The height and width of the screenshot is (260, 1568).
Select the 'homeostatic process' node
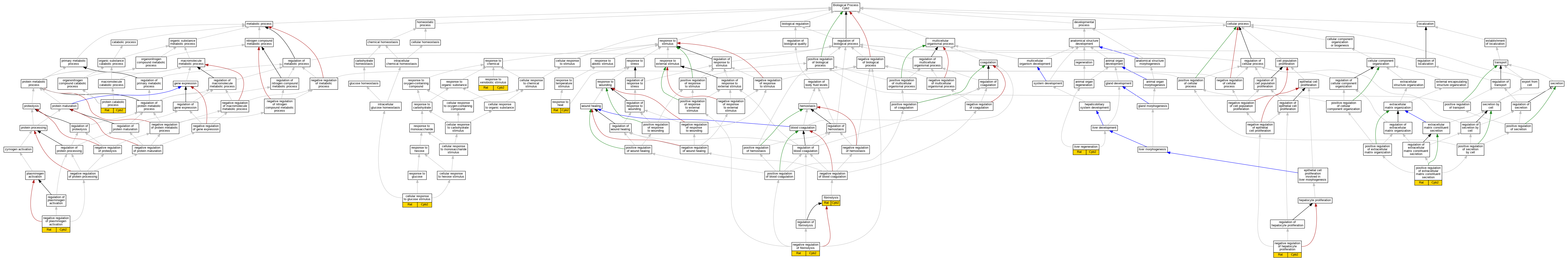[x=425, y=24]
